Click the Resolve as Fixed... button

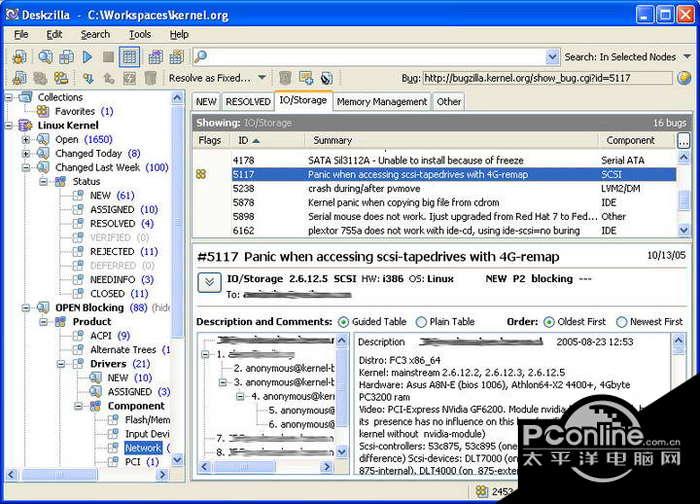[209, 78]
